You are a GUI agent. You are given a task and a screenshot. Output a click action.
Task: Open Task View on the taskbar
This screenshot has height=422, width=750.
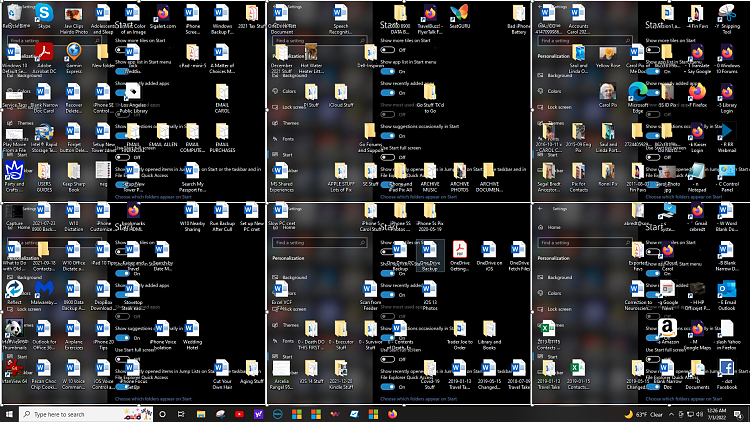tap(181, 414)
